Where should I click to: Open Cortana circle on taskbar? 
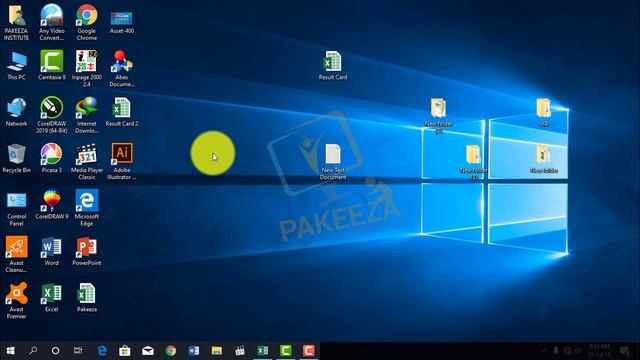pos(56,351)
